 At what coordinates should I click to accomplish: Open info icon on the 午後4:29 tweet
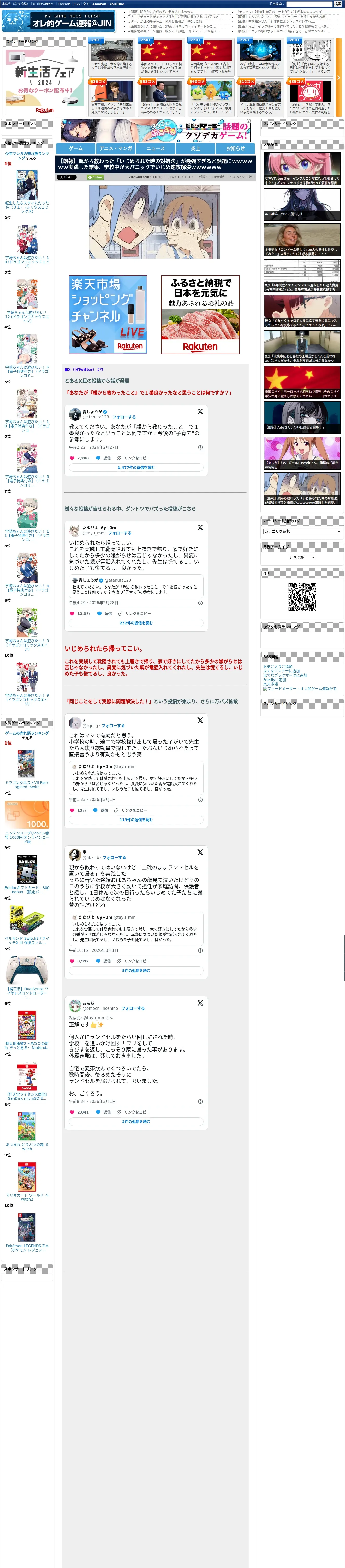pos(200,603)
